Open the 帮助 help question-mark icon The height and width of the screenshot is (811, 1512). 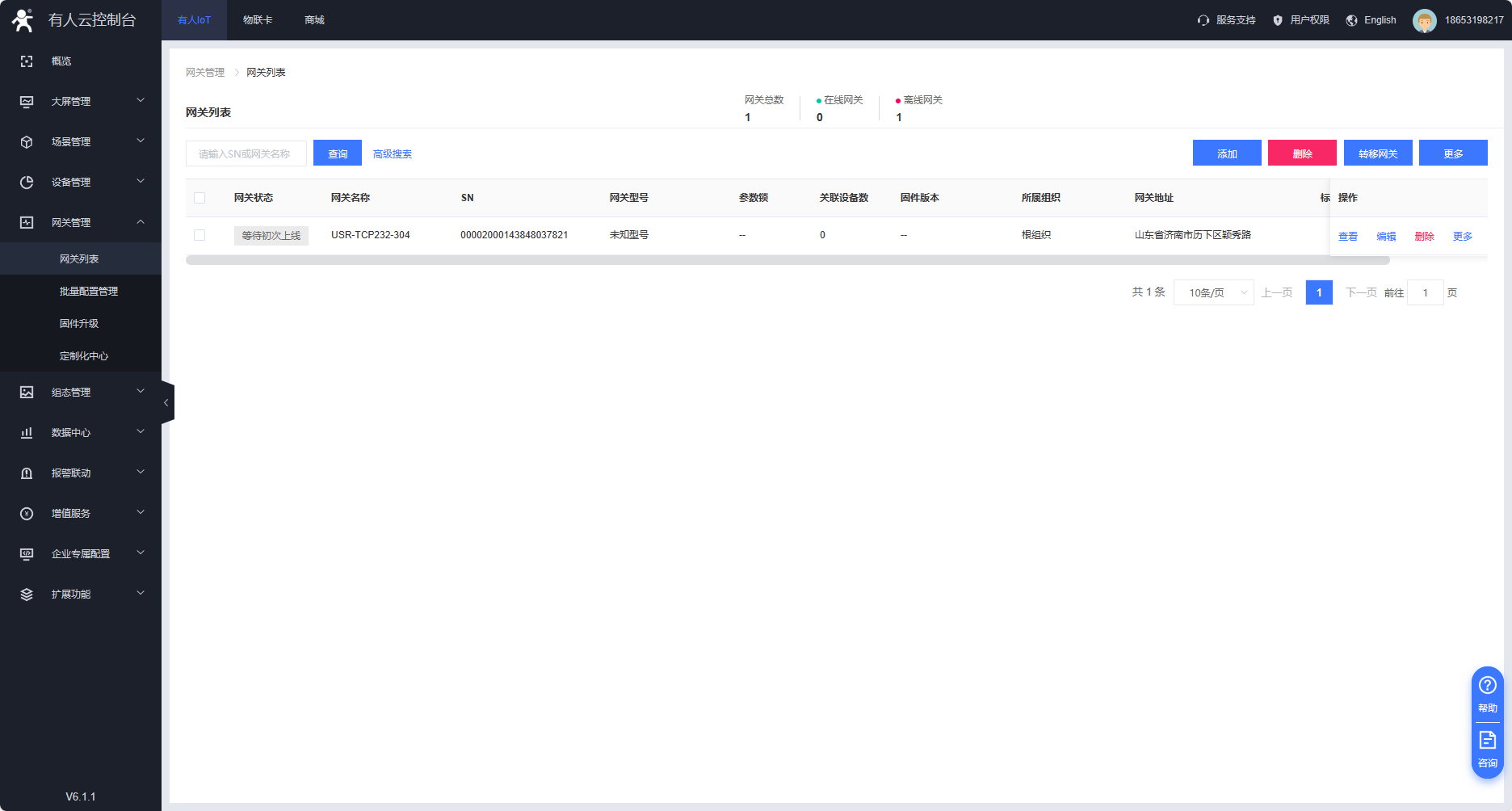tap(1487, 686)
